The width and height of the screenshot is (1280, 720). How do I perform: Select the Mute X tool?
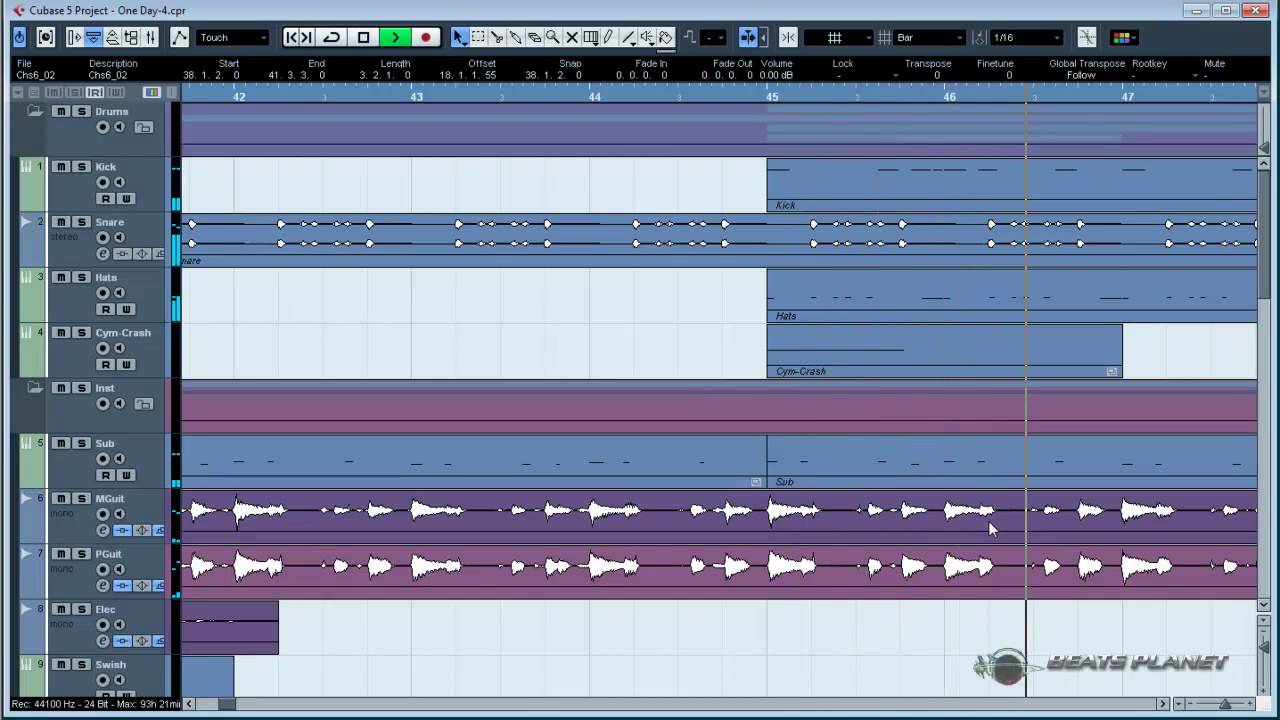click(572, 37)
